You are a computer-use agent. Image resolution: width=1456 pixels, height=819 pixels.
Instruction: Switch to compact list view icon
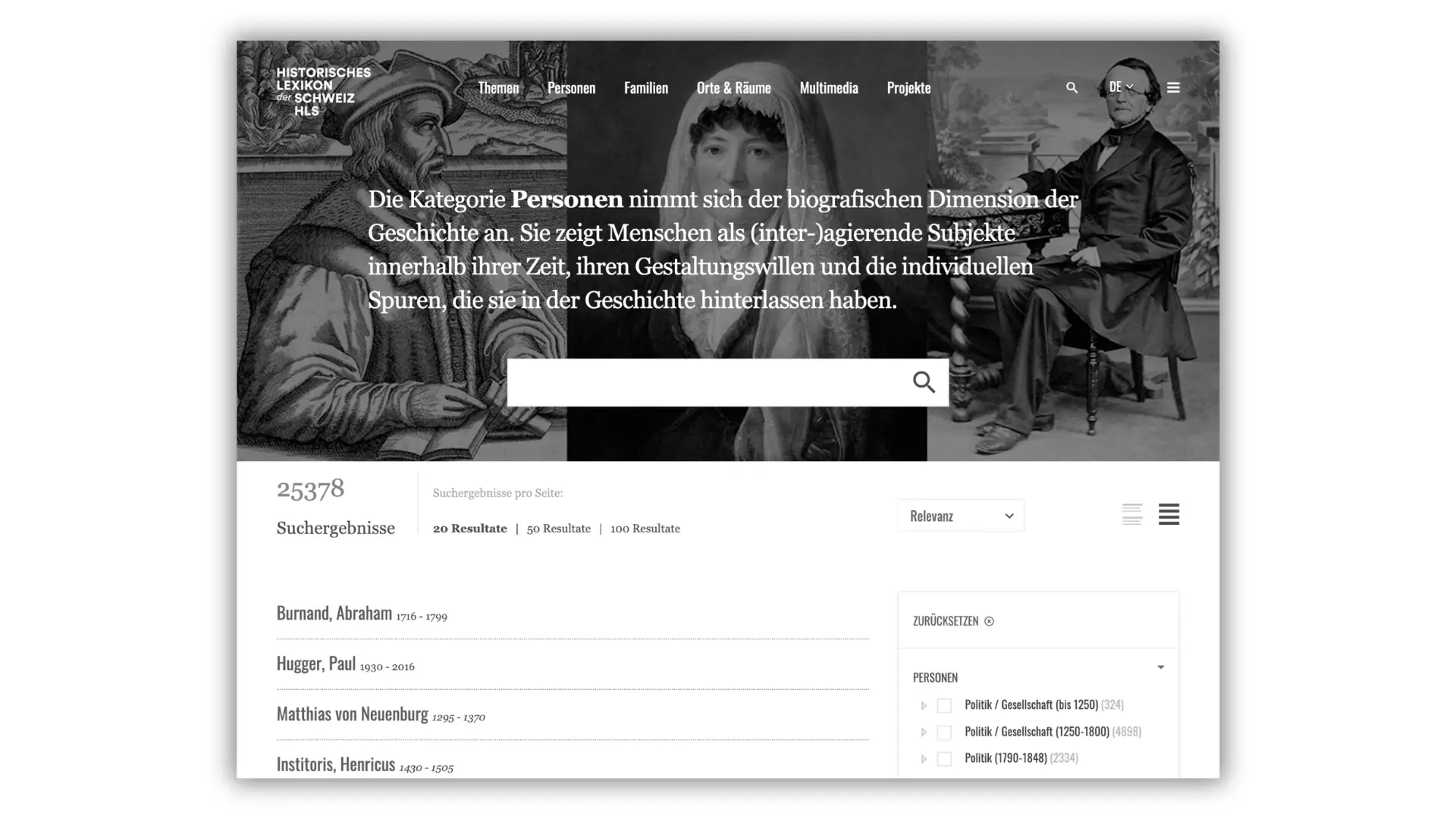[x=1132, y=514]
